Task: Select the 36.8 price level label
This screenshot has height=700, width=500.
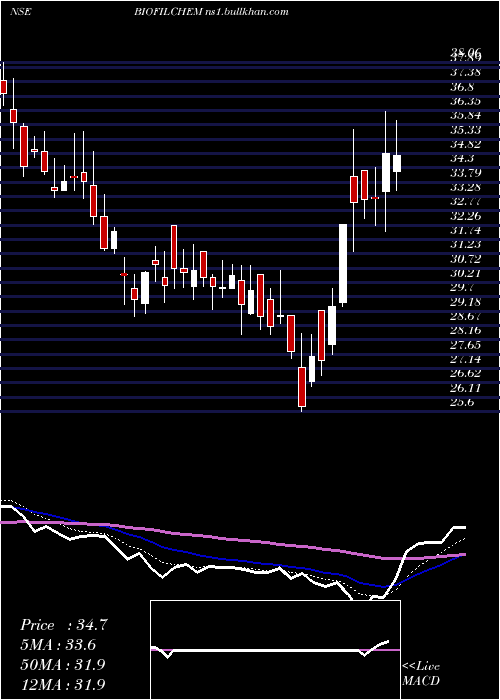Action: [462, 87]
